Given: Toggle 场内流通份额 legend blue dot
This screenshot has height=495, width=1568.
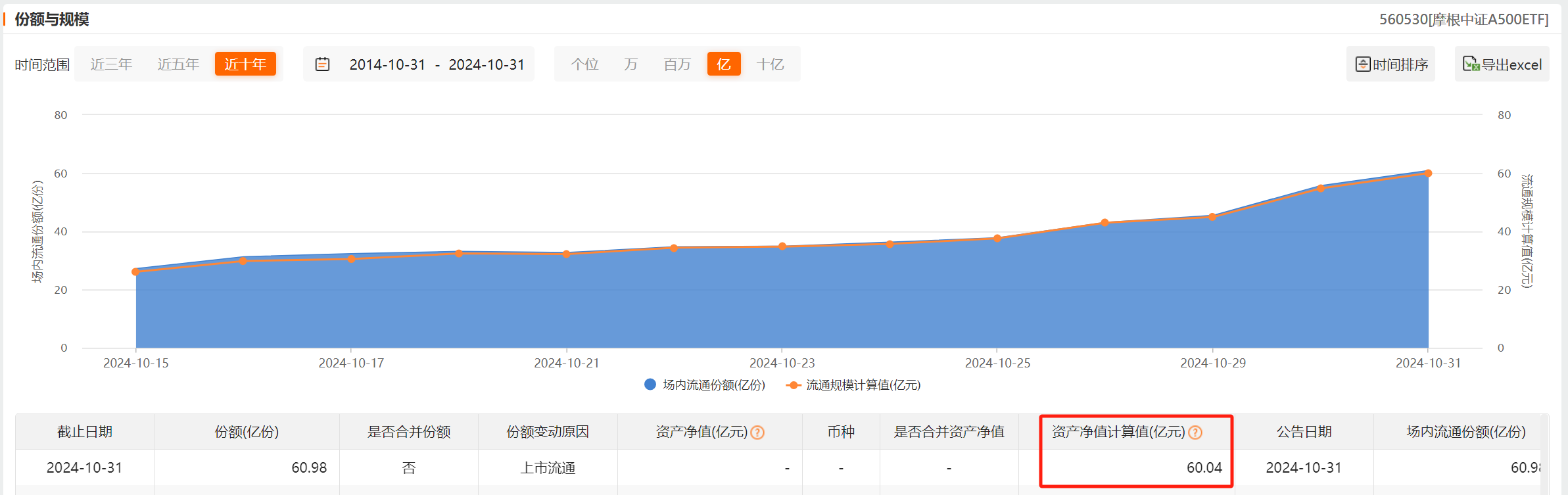Looking at the screenshot, I should [650, 385].
